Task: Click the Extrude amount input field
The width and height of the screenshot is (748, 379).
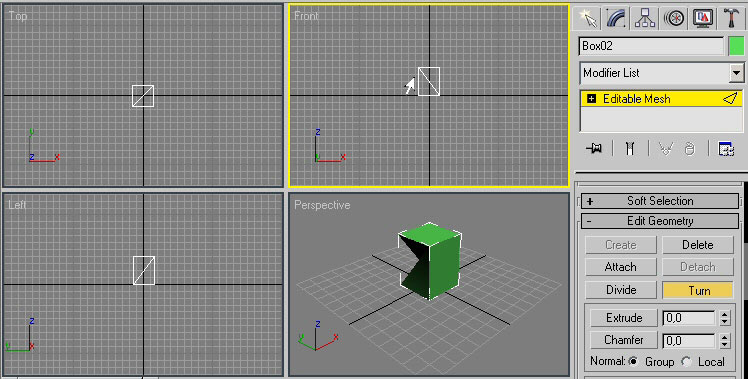Action: click(x=689, y=318)
